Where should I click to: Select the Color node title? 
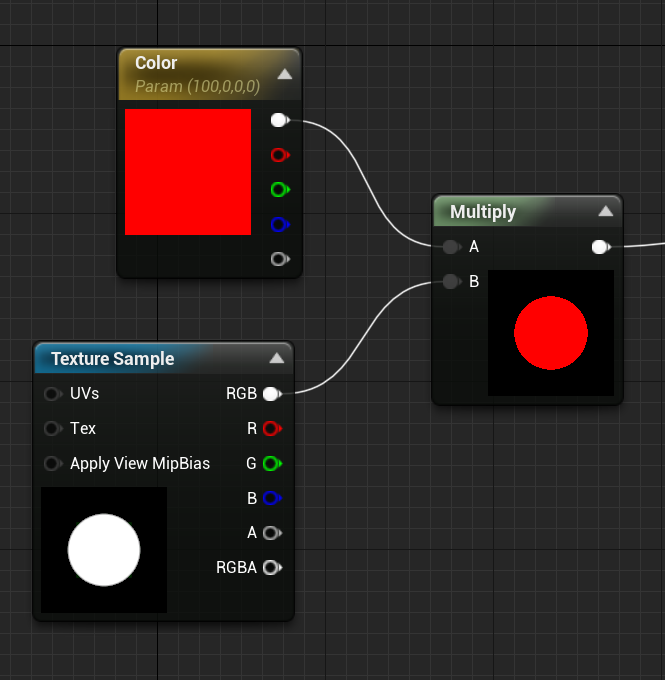point(156,63)
